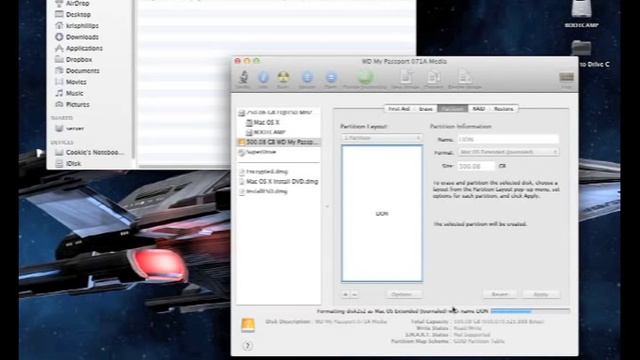Open the Format pop-up menu
Screen dimensions: 640x360
pyautogui.click(x=508, y=152)
